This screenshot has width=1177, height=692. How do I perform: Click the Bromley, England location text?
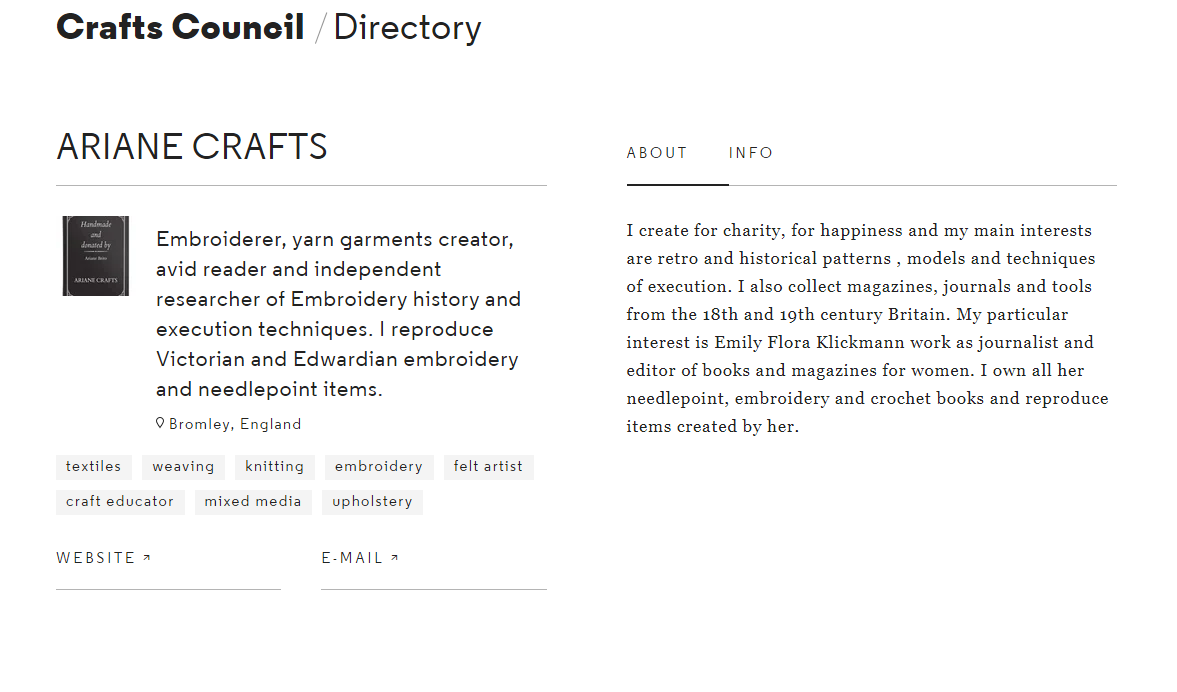click(x=235, y=424)
